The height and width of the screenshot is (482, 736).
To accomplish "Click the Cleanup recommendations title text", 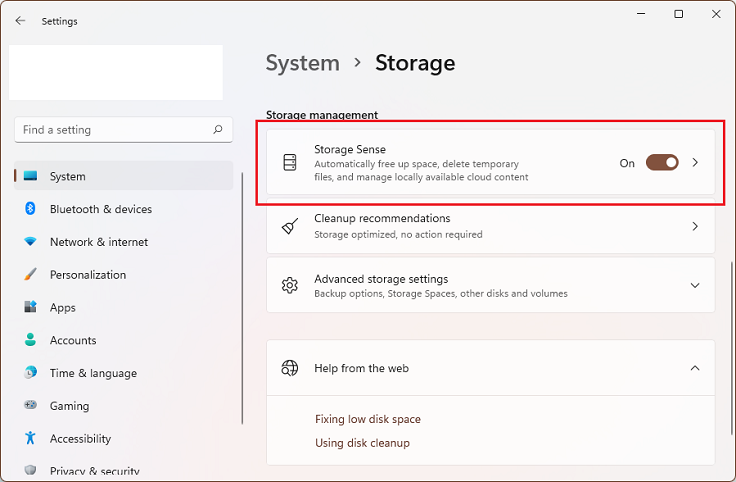I will click(382, 218).
